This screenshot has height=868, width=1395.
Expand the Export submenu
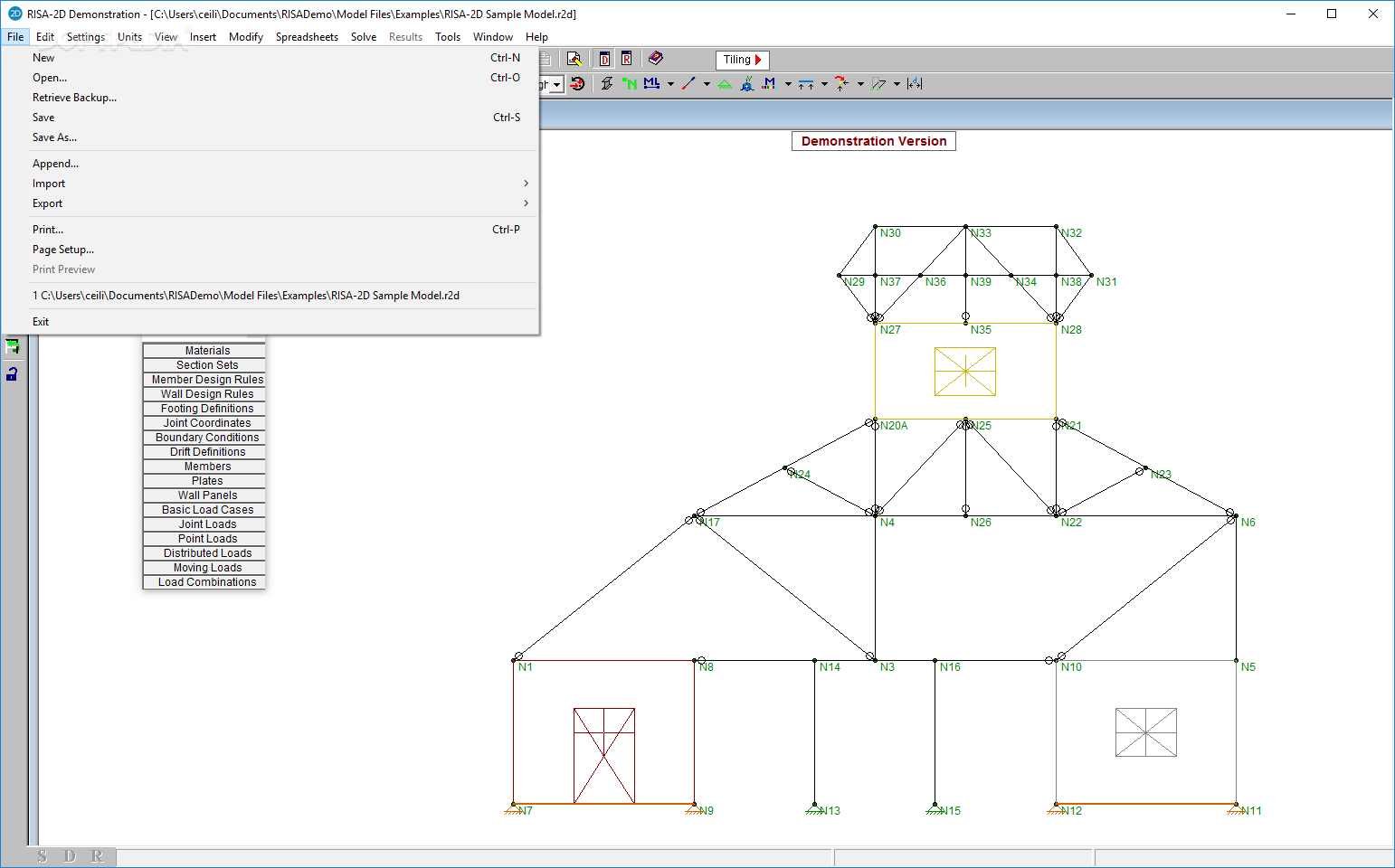(x=280, y=203)
